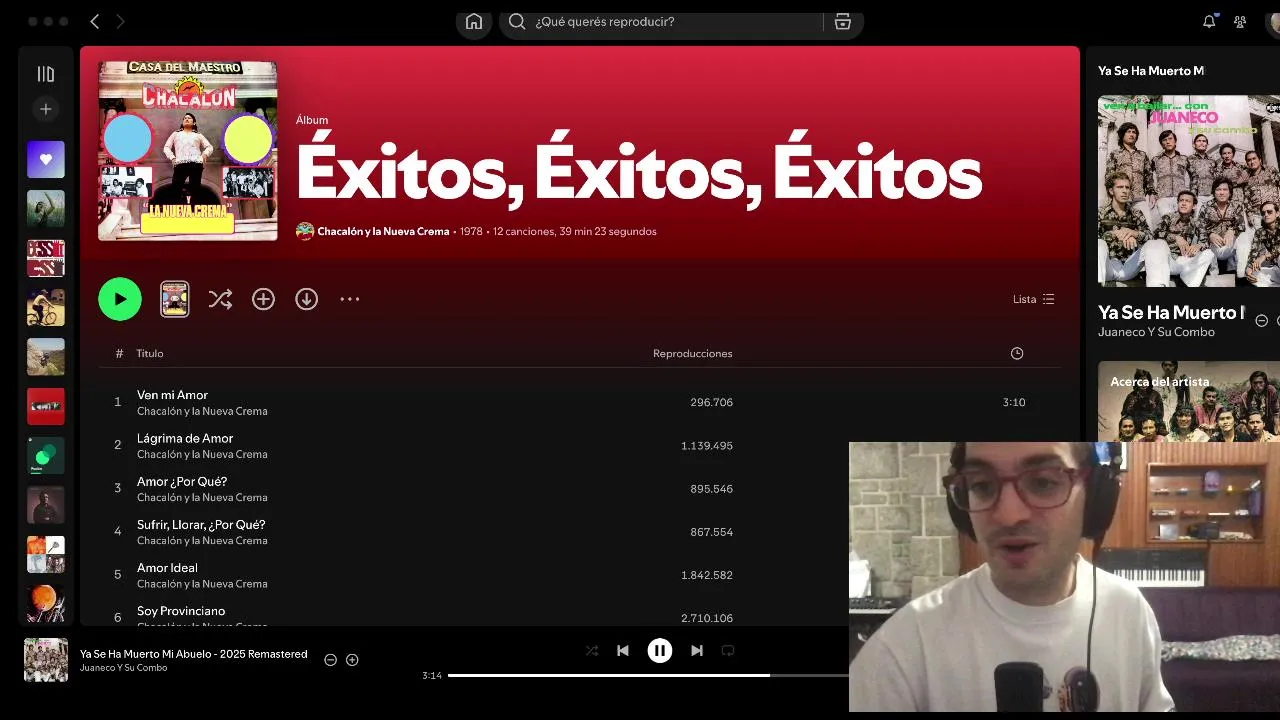Sort by the Reproducciones column
Viewport: 1280px width, 720px height.
[692, 353]
